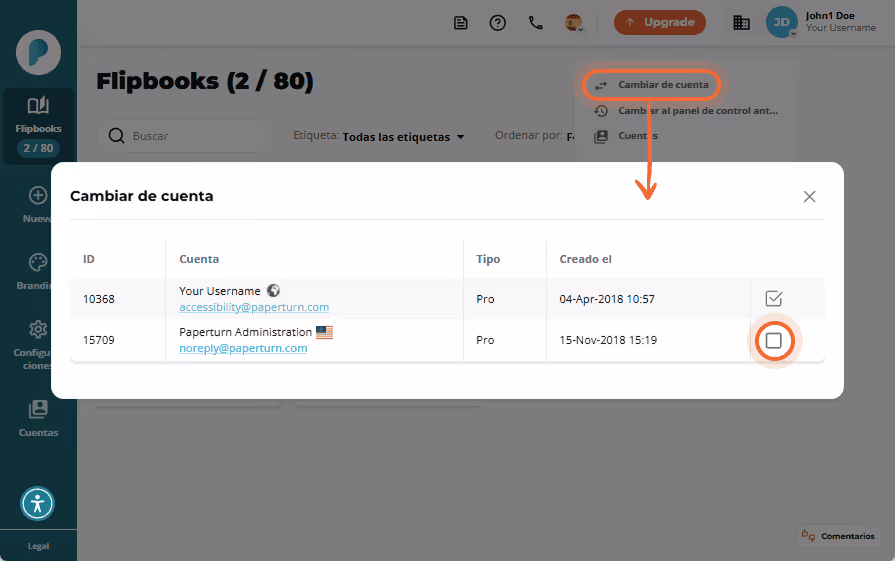The image size is (895, 561).
Task: Click the Upgrade button
Action: [x=660, y=22]
